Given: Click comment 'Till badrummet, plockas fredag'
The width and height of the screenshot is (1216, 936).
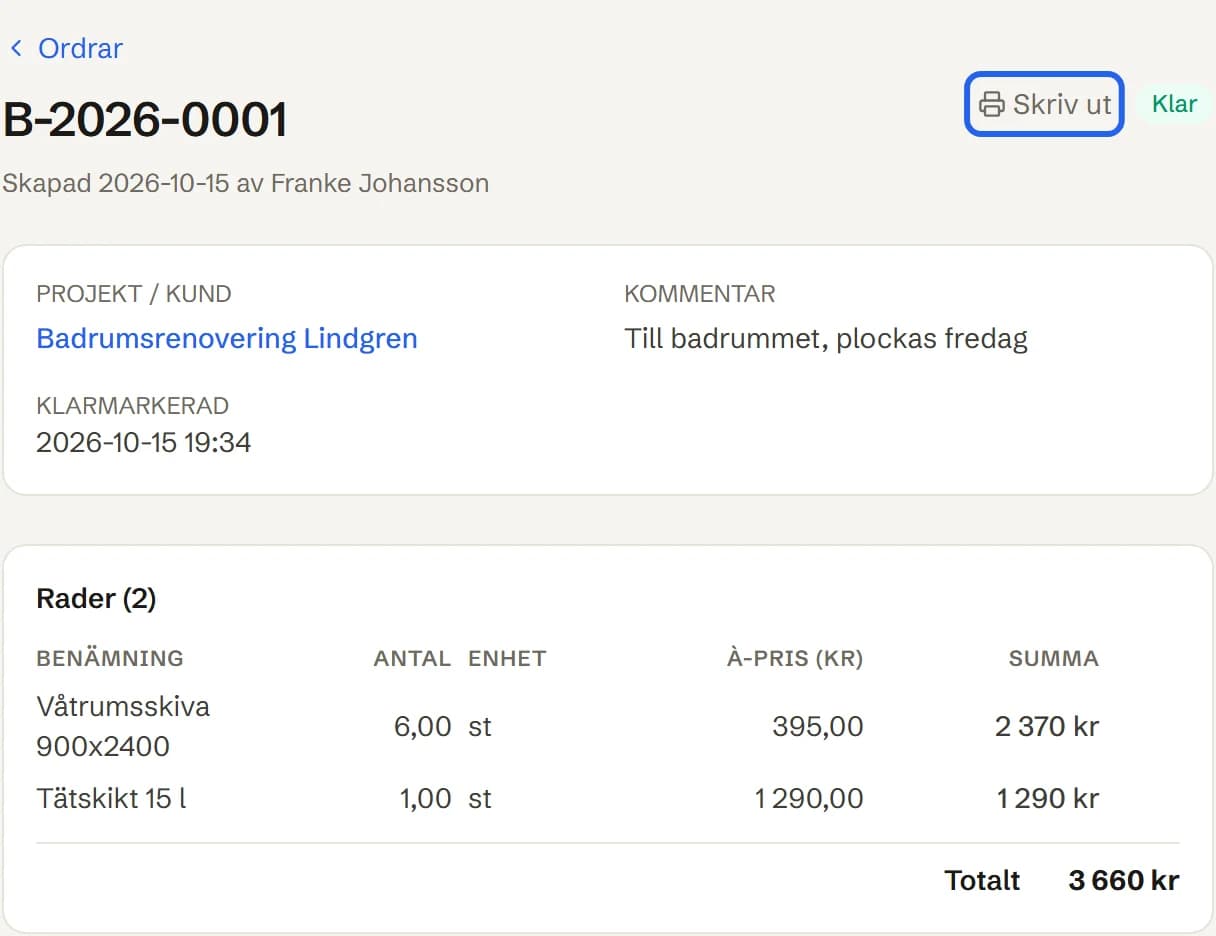Looking at the screenshot, I should 826,338.
